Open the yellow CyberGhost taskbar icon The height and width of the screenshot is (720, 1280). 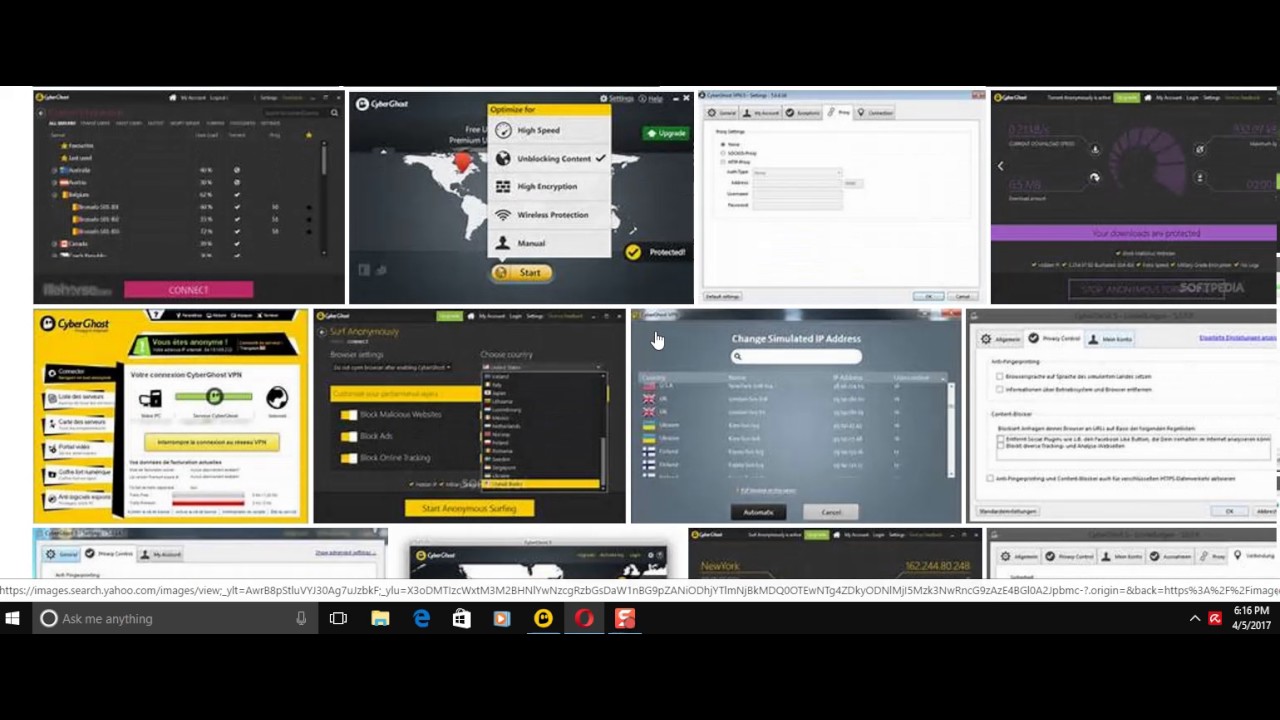(543, 619)
